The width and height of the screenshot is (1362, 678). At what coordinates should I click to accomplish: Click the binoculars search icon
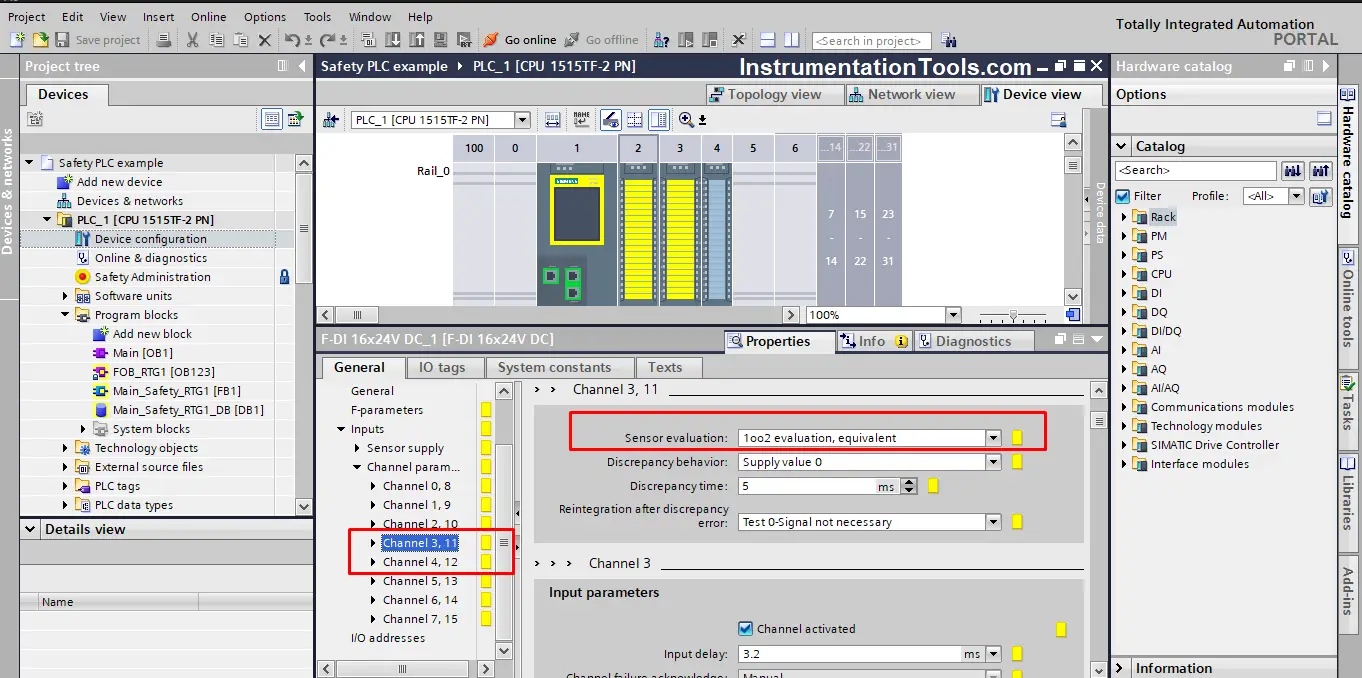948,41
